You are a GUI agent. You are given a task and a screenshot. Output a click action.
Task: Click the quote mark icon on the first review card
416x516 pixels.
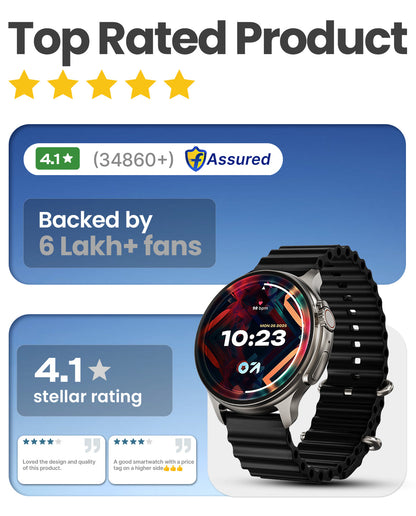92,446
